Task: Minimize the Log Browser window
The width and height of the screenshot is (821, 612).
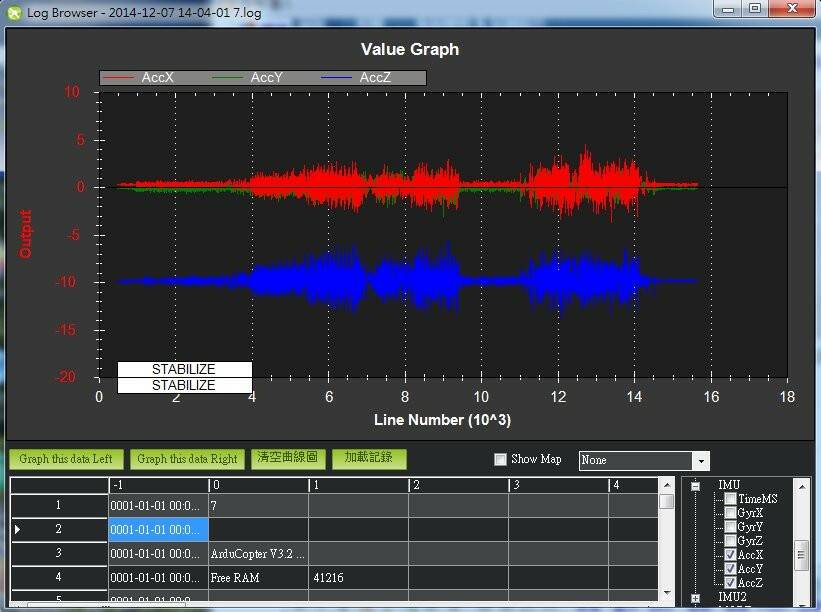Action: pyautogui.click(x=728, y=9)
